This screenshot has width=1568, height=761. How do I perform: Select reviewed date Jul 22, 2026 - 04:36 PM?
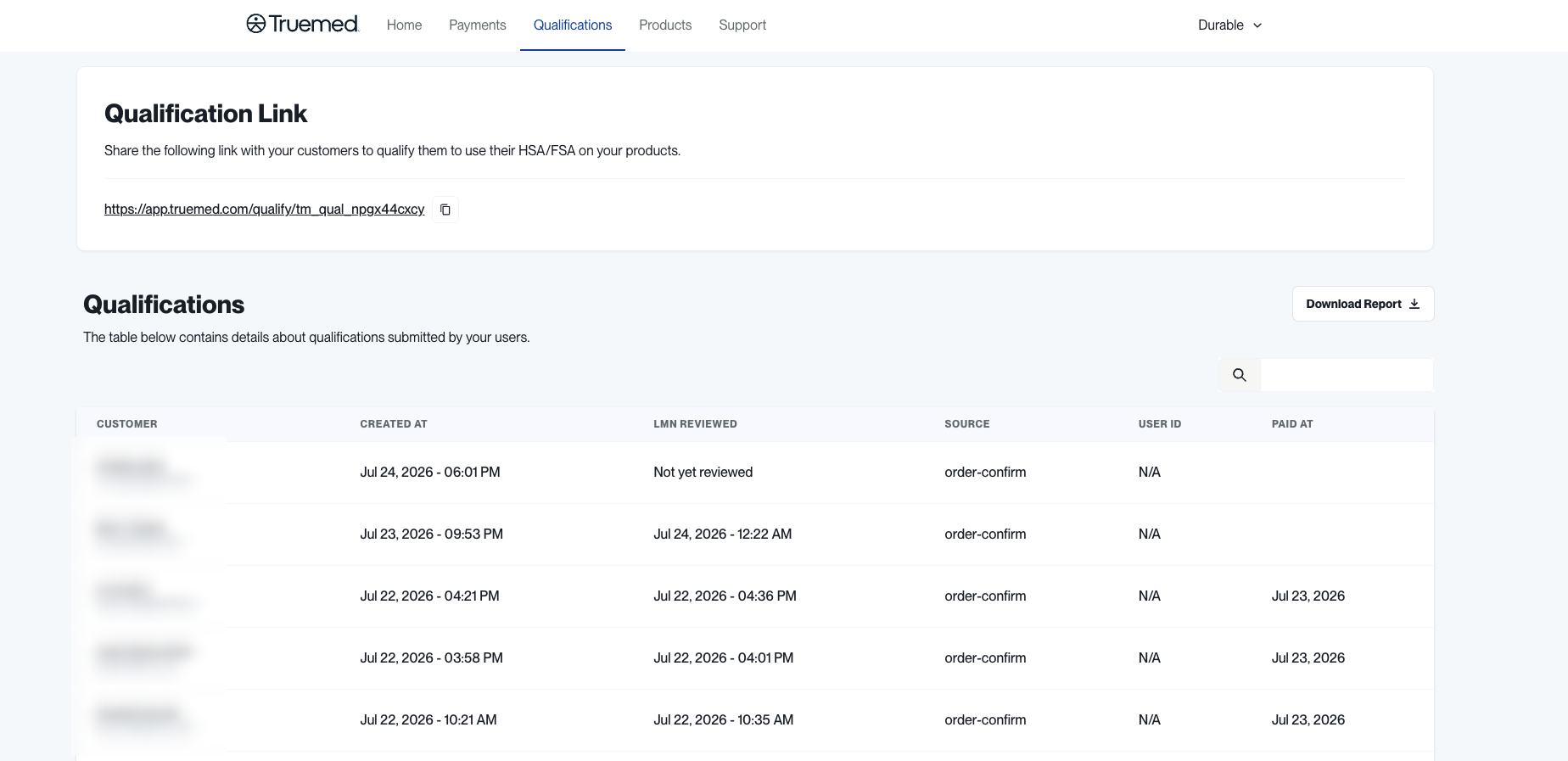tap(725, 596)
